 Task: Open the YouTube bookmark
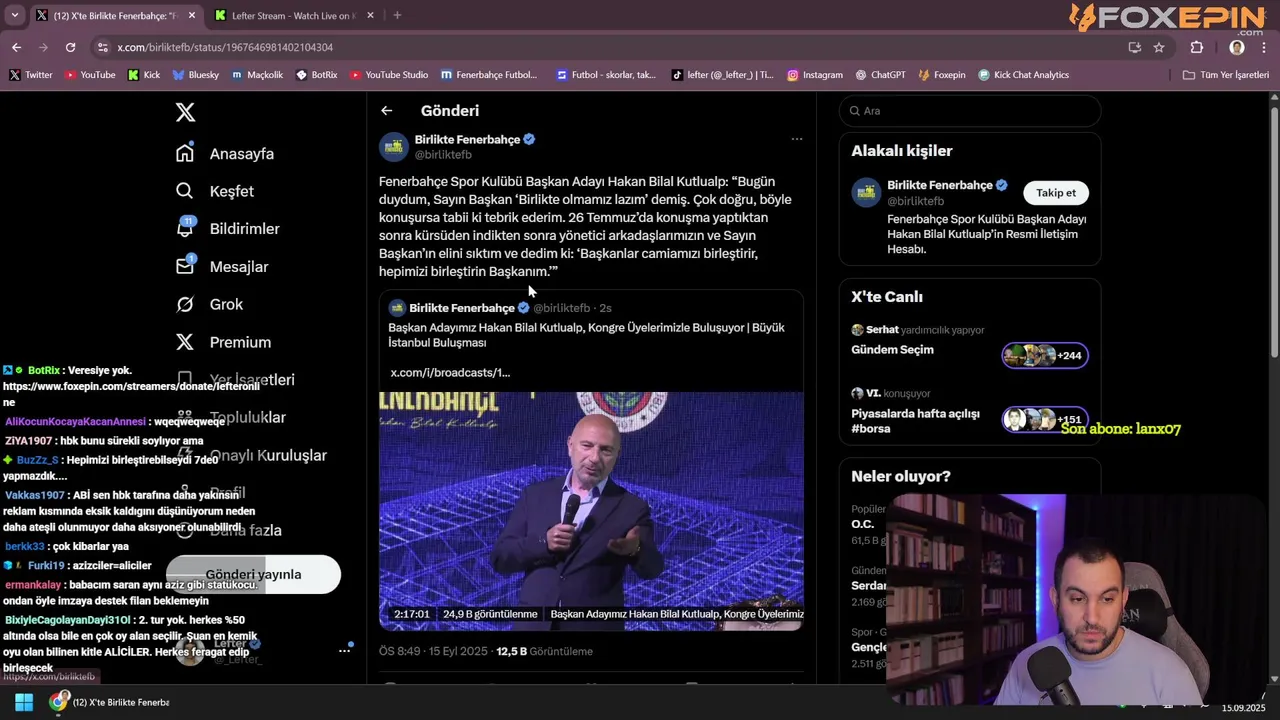[x=89, y=75]
